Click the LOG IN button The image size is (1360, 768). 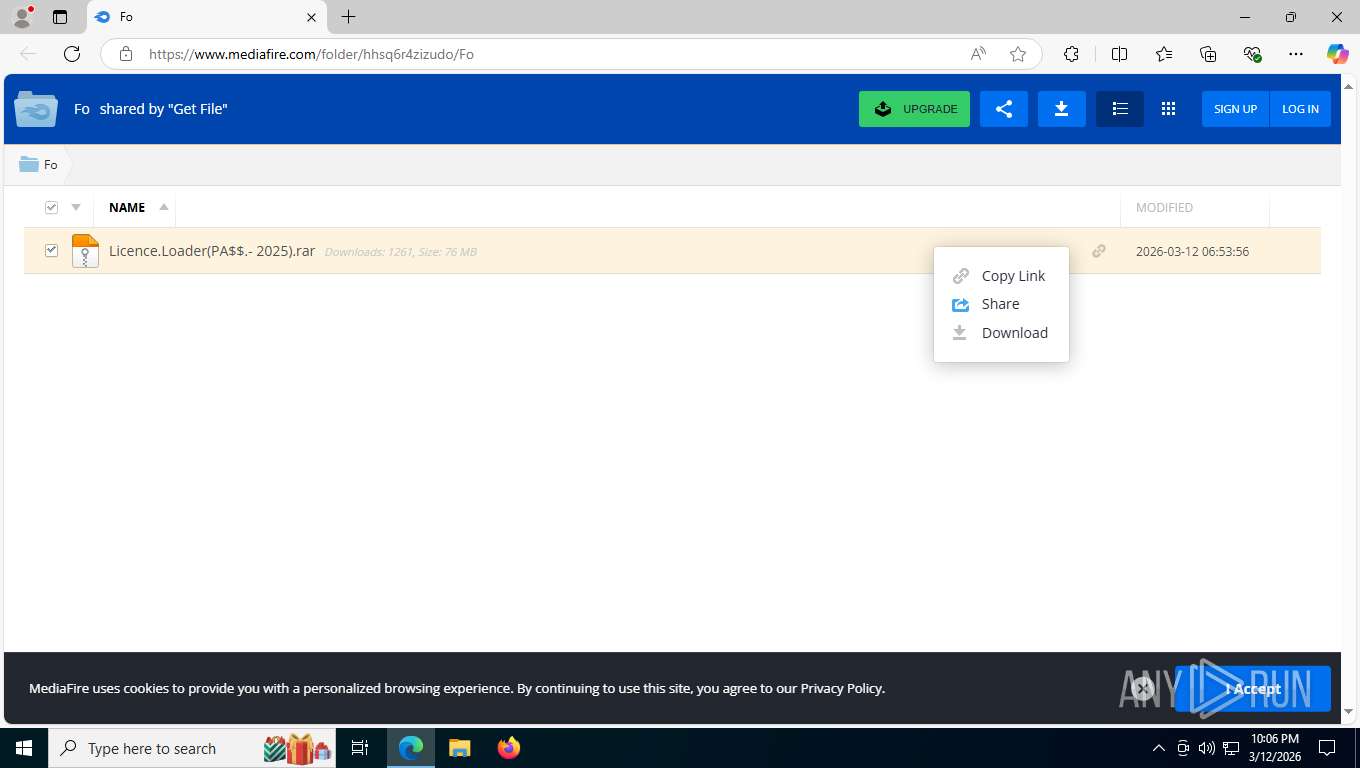pos(1300,109)
